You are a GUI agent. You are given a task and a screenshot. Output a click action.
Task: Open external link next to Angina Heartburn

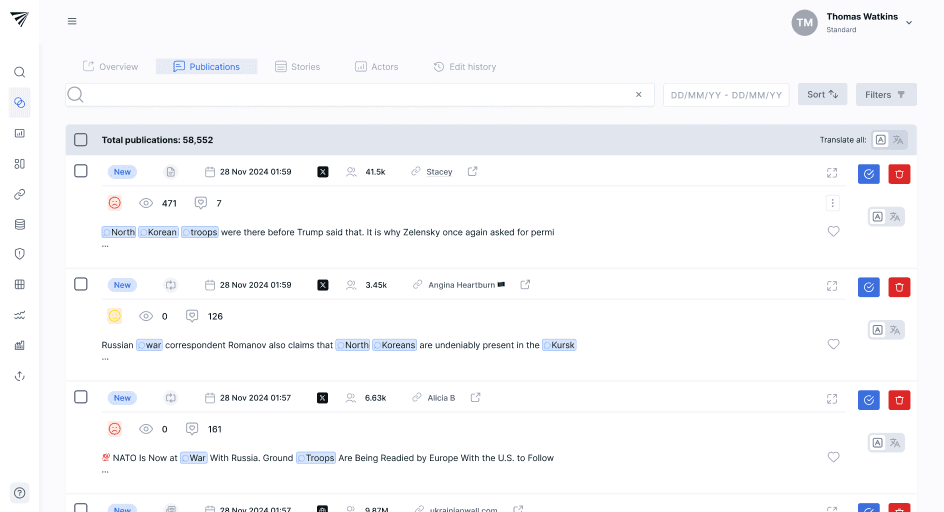(x=525, y=285)
